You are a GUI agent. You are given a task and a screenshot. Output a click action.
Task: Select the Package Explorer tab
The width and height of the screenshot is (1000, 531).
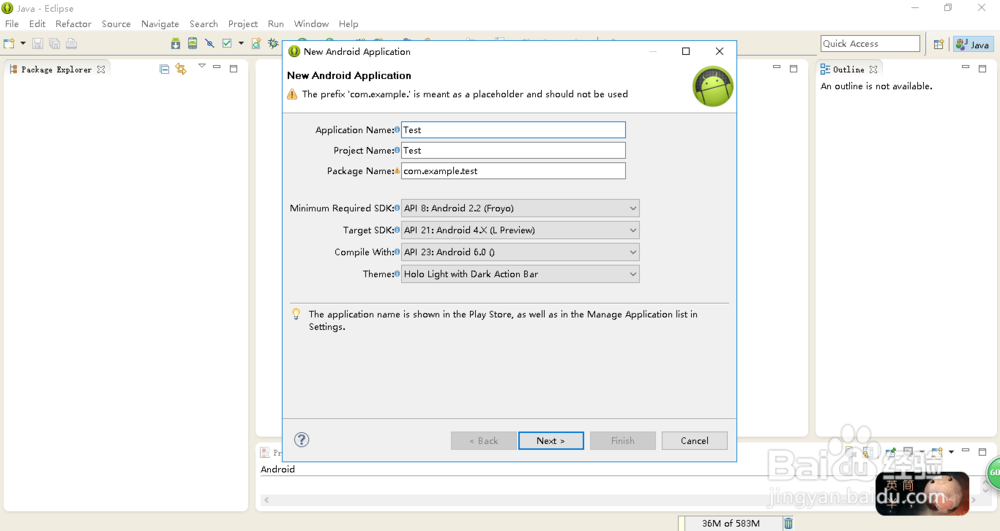(55, 69)
